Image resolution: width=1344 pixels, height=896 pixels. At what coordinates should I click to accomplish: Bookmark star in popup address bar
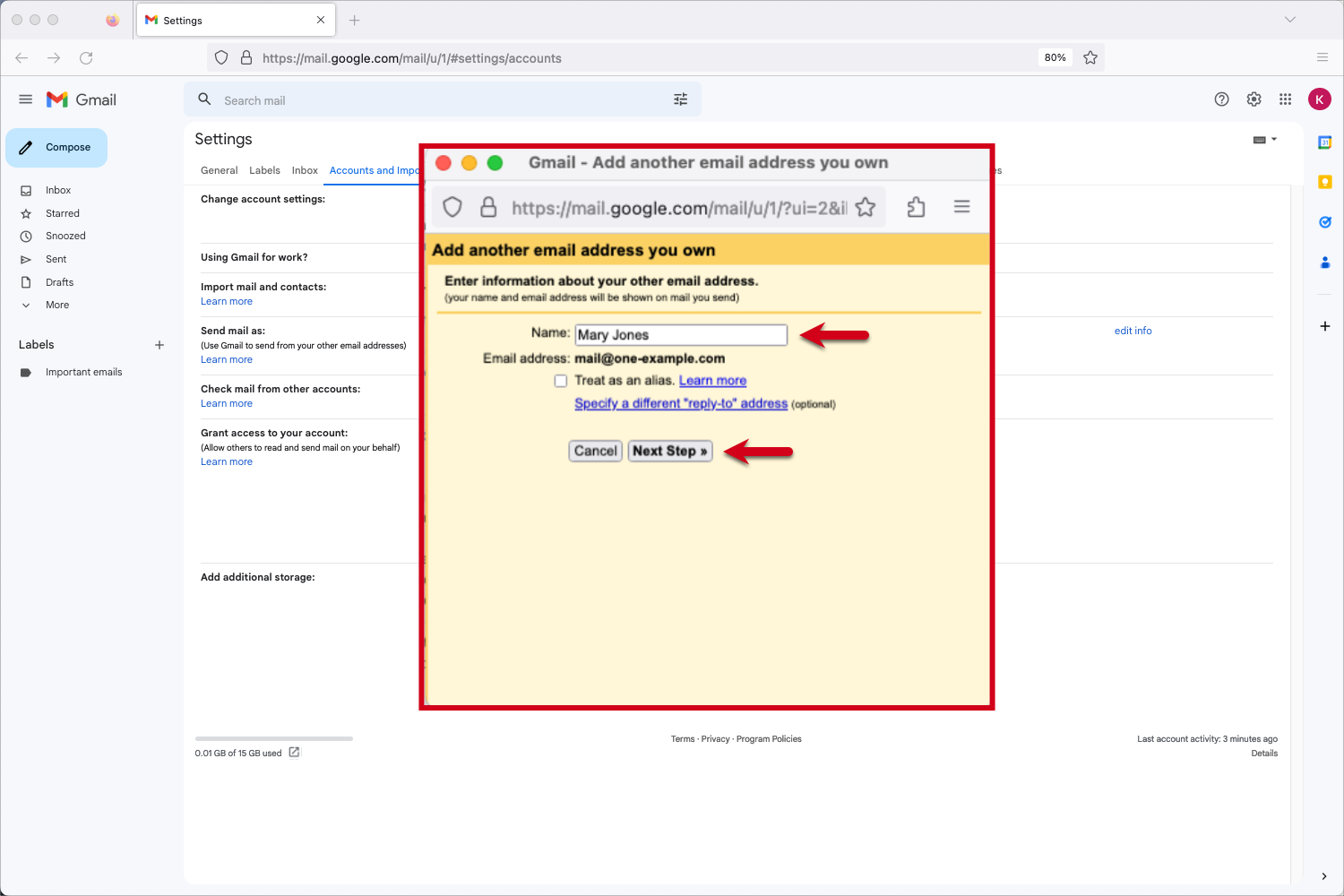tap(866, 207)
